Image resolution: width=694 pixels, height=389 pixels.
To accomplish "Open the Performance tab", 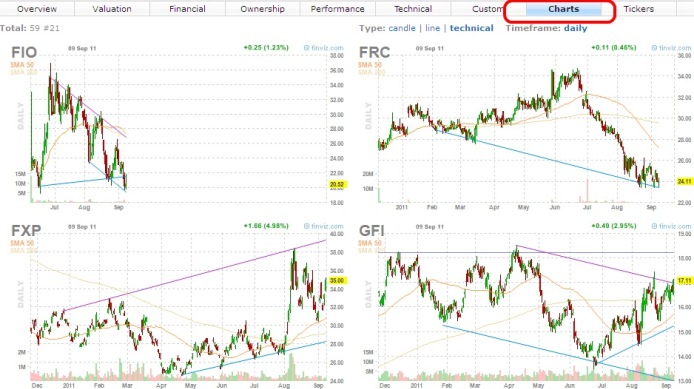I will pyautogui.click(x=338, y=9).
